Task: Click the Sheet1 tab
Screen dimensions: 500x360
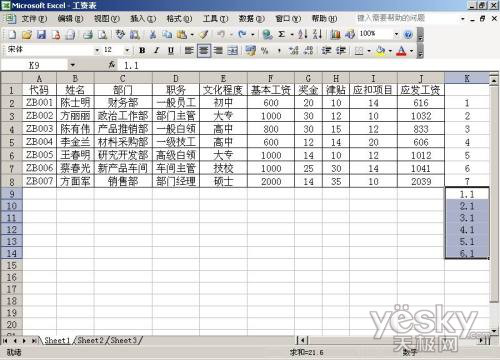Action: (x=57, y=340)
